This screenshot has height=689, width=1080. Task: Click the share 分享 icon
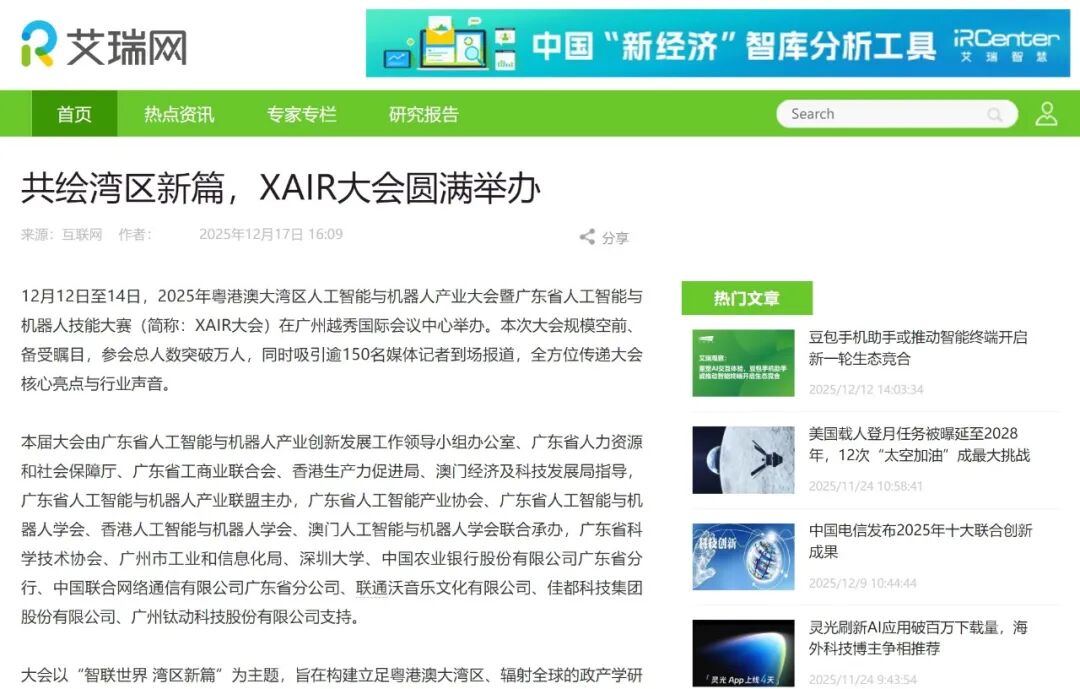[x=587, y=237]
